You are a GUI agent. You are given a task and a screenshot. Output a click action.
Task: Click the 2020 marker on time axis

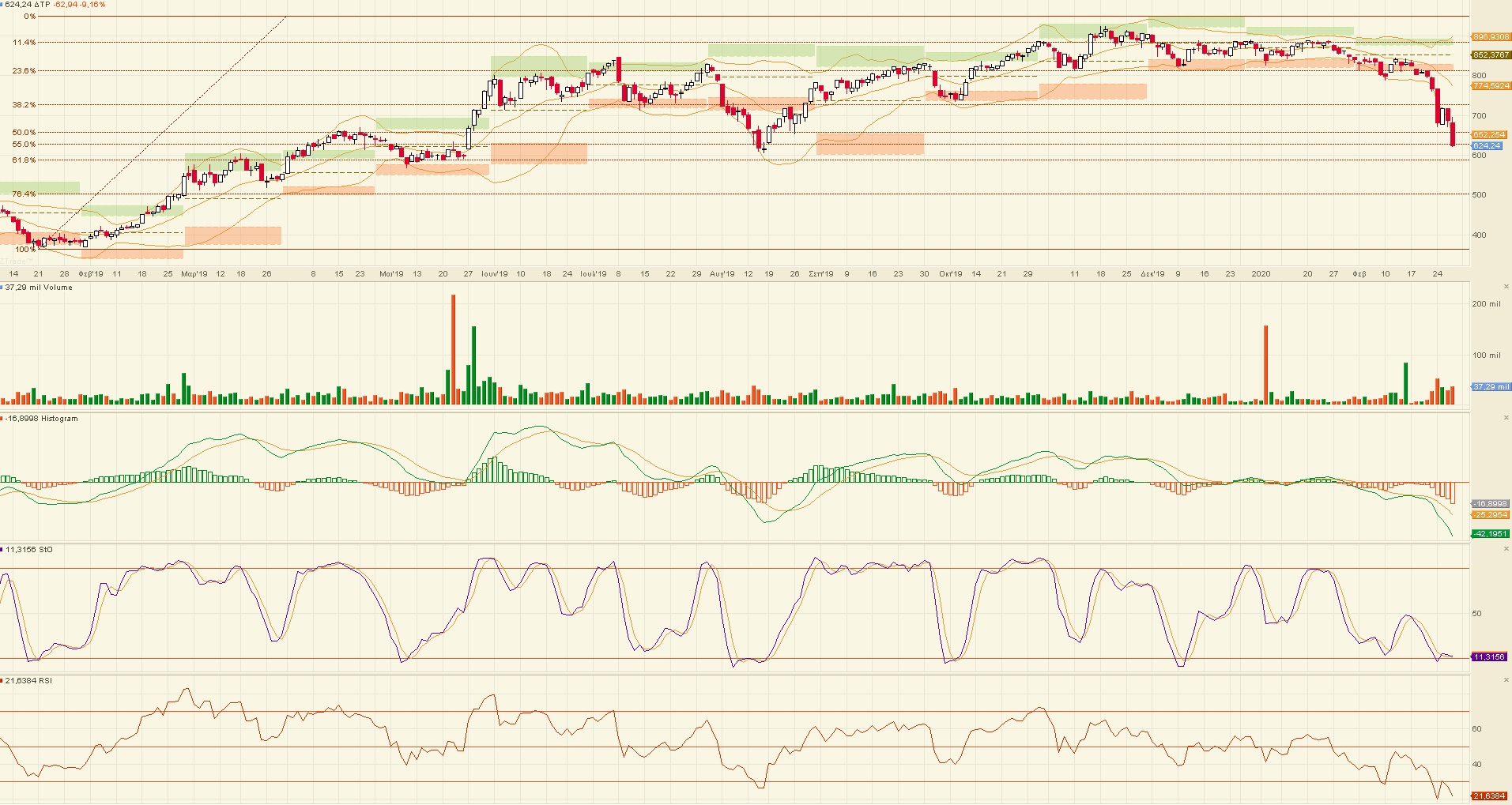pyautogui.click(x=1261, y=274)
